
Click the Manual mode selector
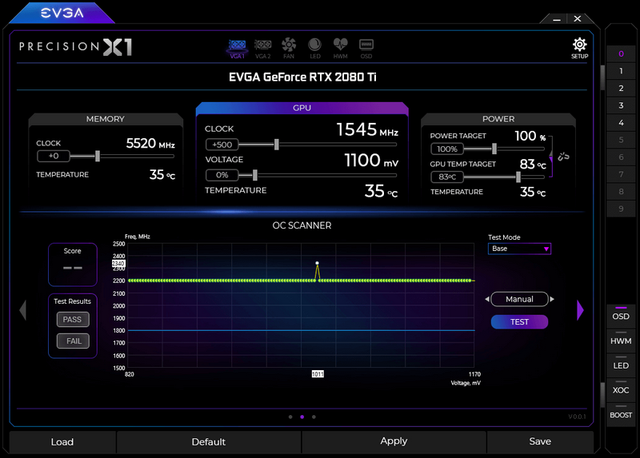pyautogui.click(x=520, y=299)
